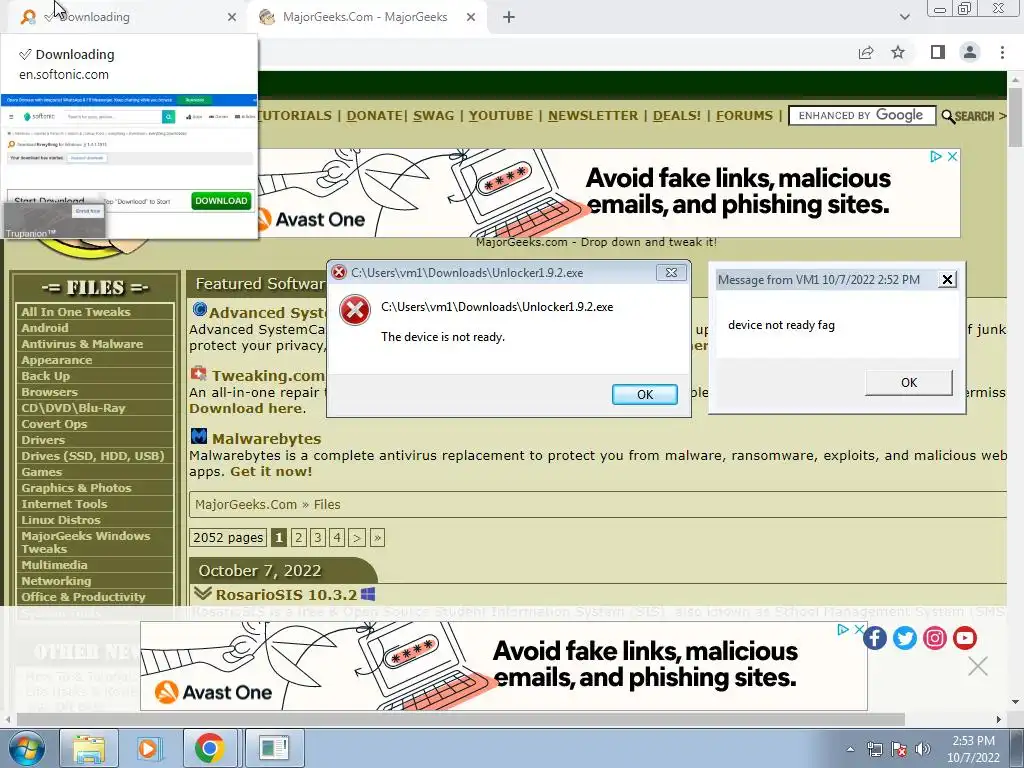Image resolution: width=1024 pixels, height=768 pixels.
Task: Open Windows Explorer from taskbar
Action: [89, 748]
